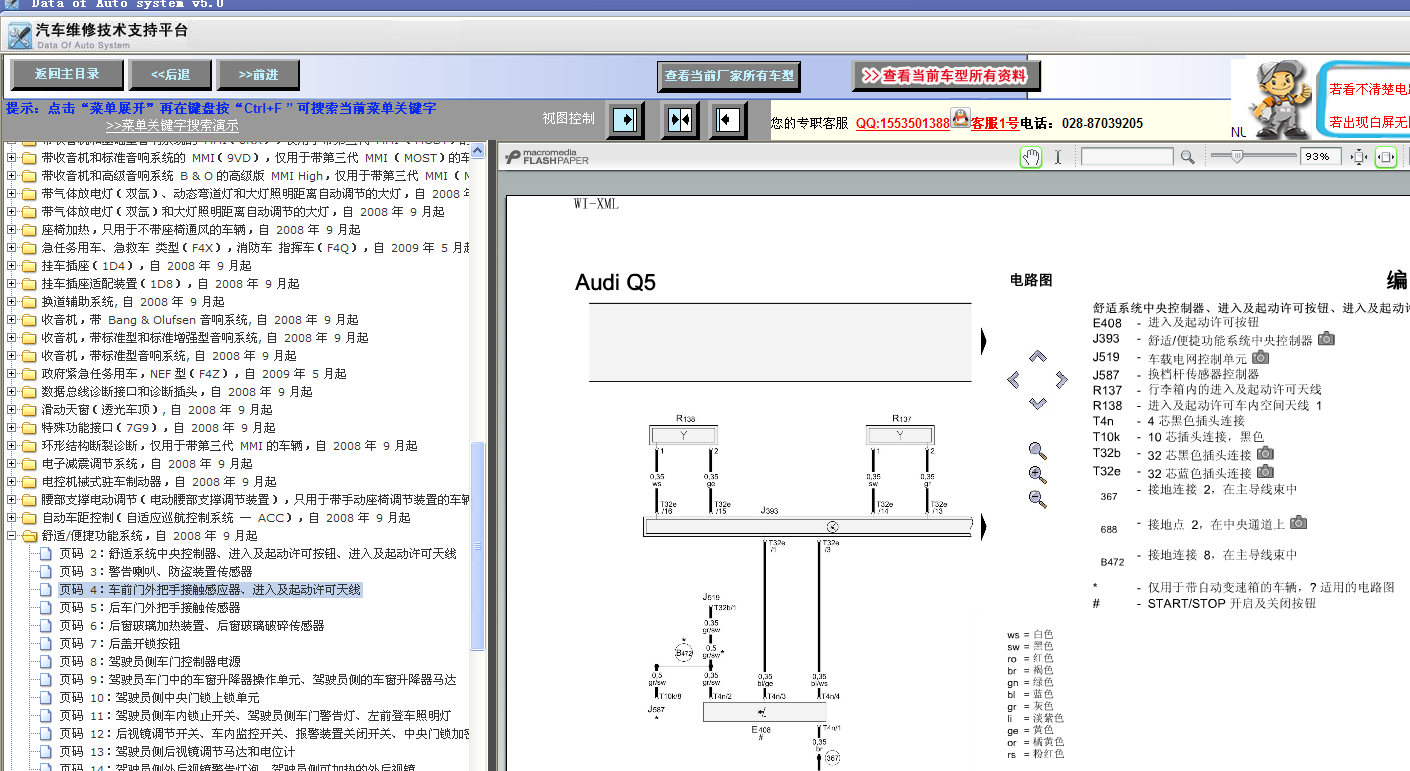Open page 6 后窗玻璃加热装置 entry

point(191,626)
